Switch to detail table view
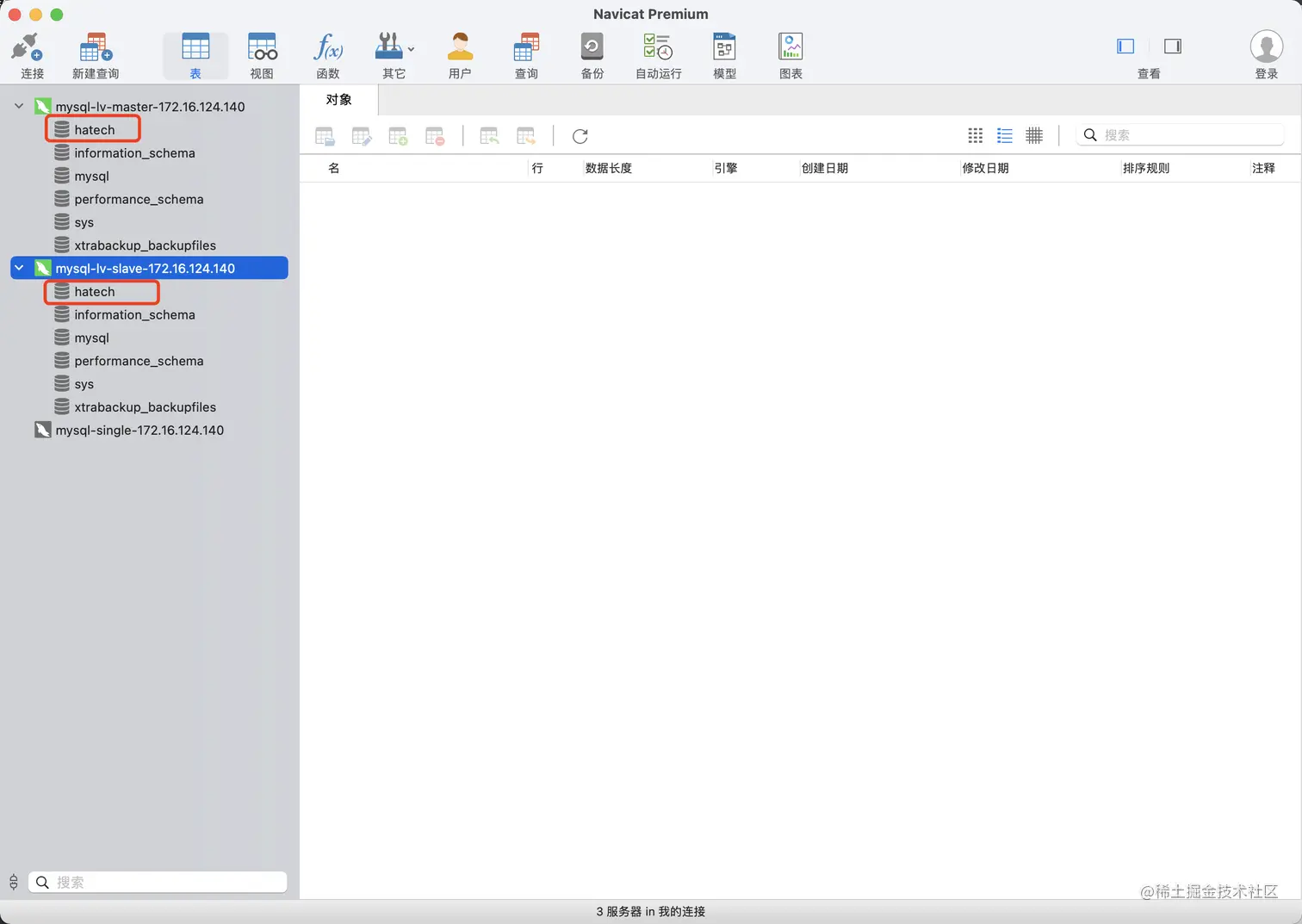 click(x=1034, y=135)
